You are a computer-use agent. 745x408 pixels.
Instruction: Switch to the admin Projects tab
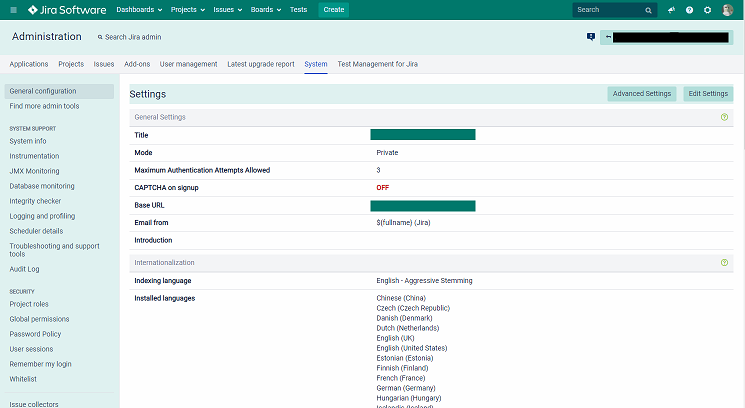pos(71,64)
